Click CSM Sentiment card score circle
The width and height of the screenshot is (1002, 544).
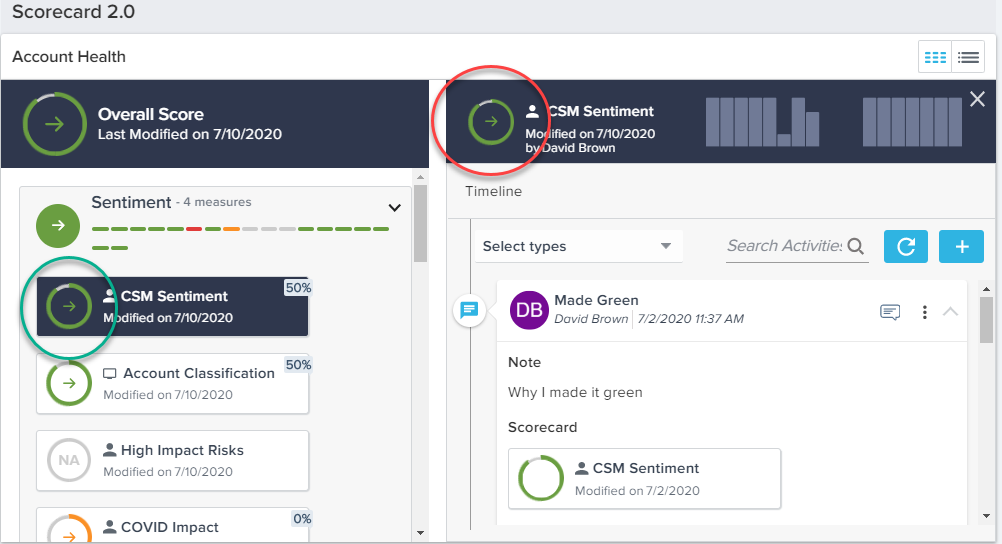[69, 306]
